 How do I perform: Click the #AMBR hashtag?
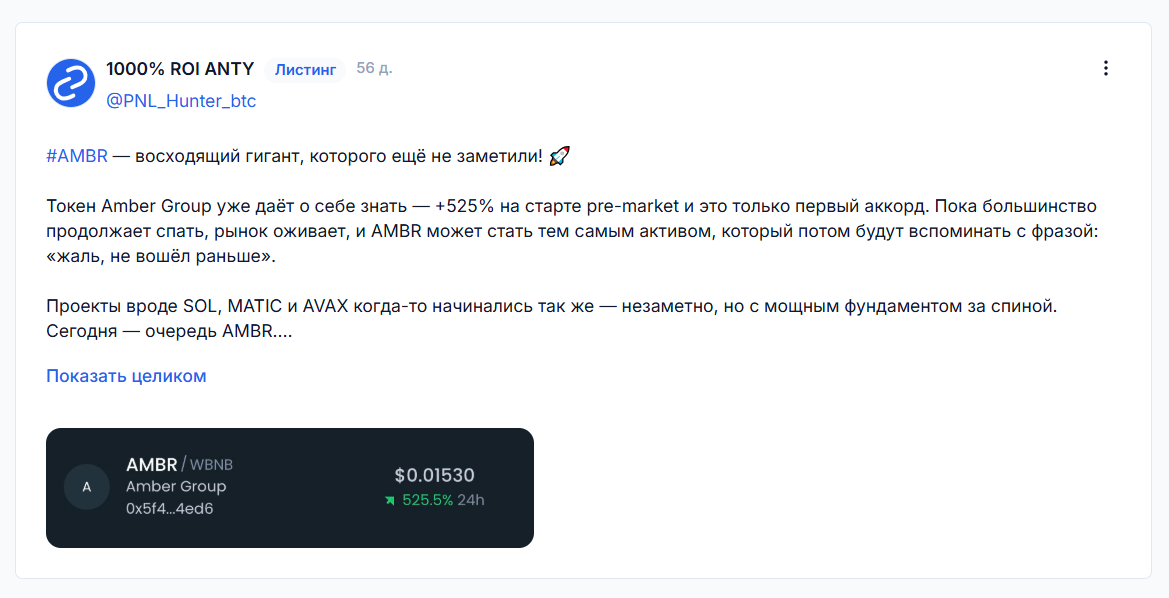[x=77, y=156]
